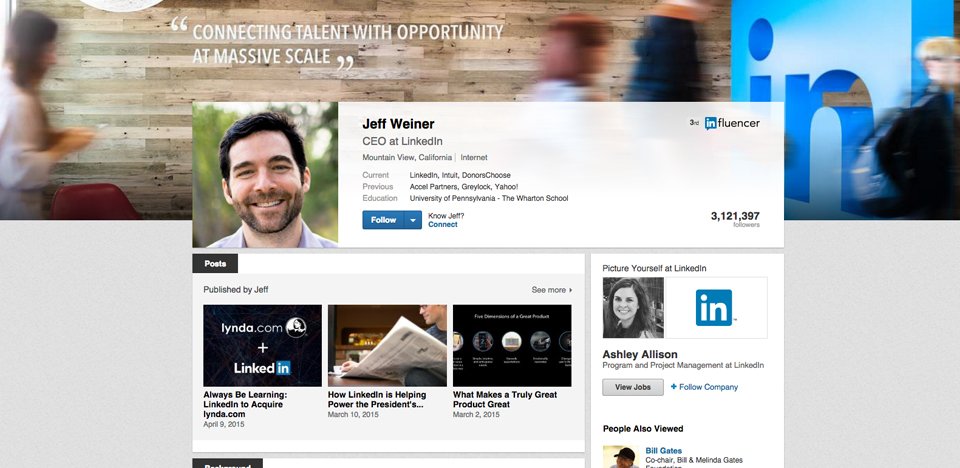This screenshot has height=468, width=960.
Task: Click the 'Published by Jeff' label
Action: [236, 290]
